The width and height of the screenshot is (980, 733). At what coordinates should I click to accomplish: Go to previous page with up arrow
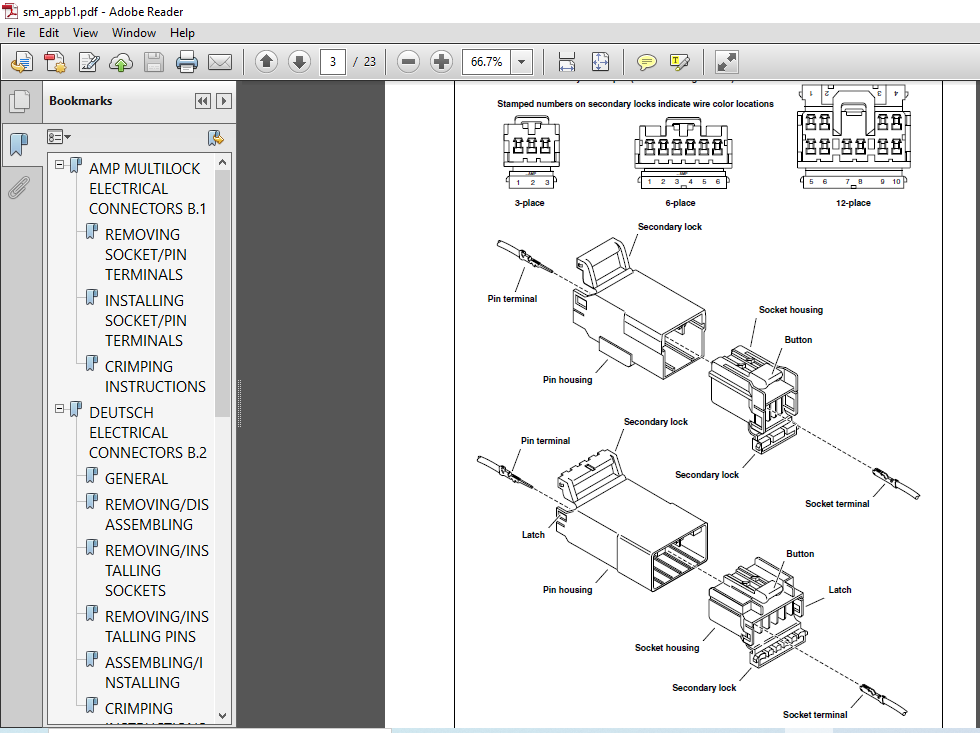pos(266,62)
